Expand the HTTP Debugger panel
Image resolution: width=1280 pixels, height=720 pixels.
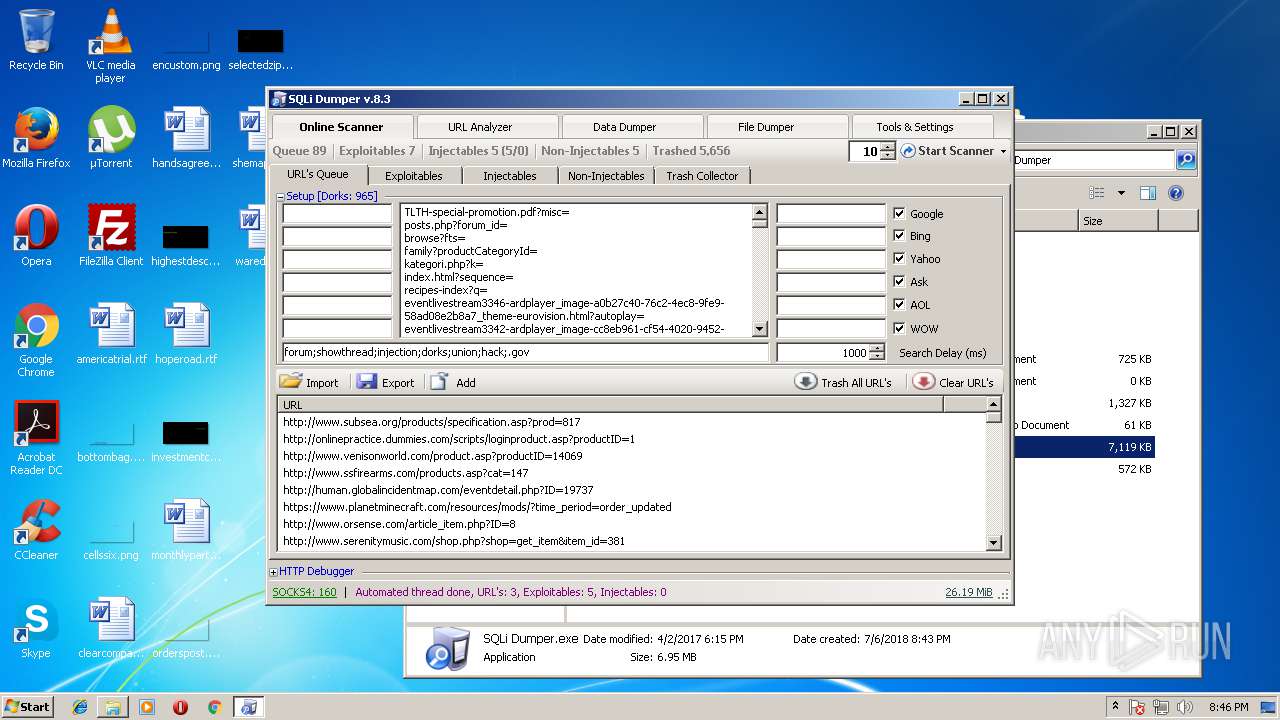[274, 572]
